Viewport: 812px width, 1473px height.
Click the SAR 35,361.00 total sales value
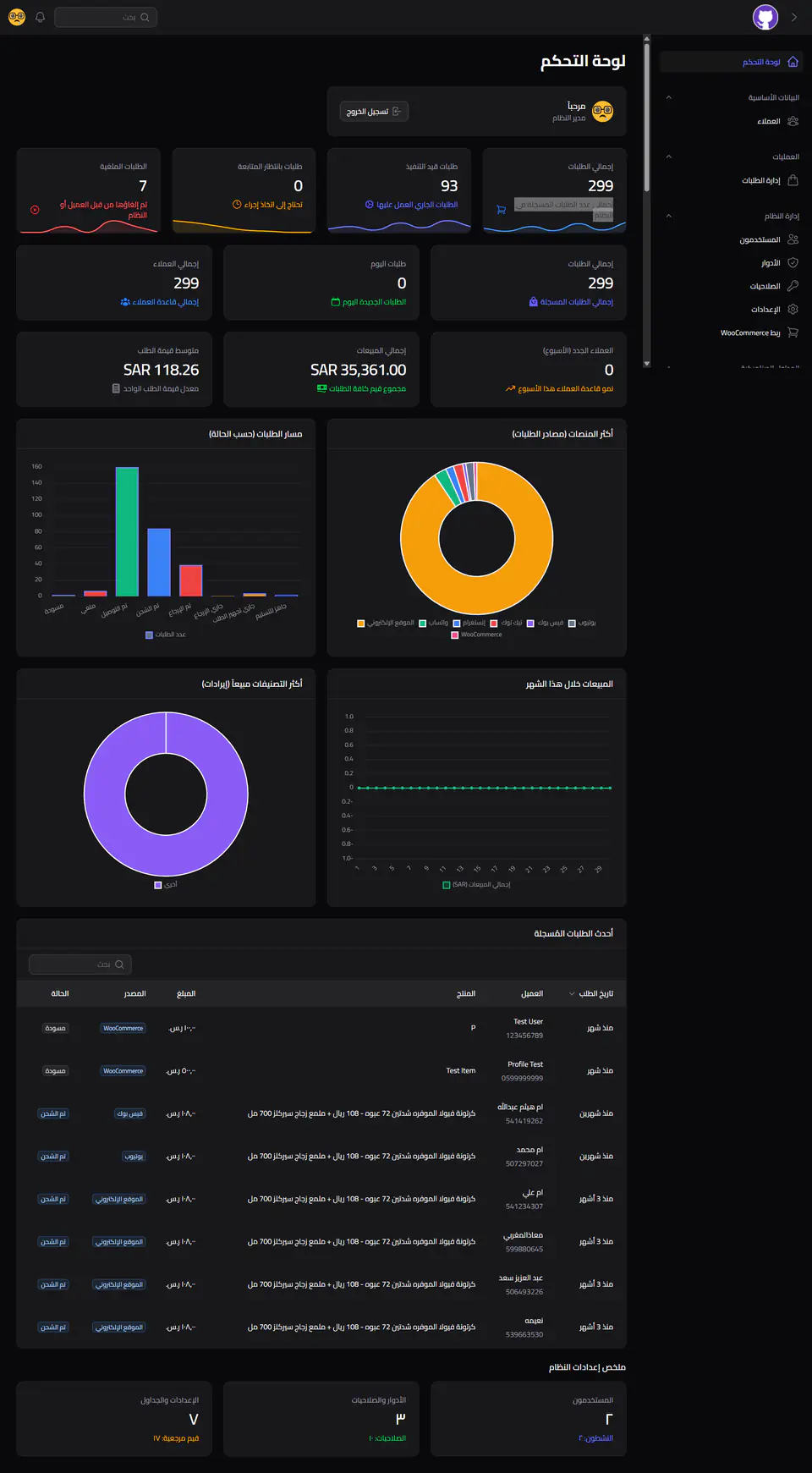pos(358,370)
